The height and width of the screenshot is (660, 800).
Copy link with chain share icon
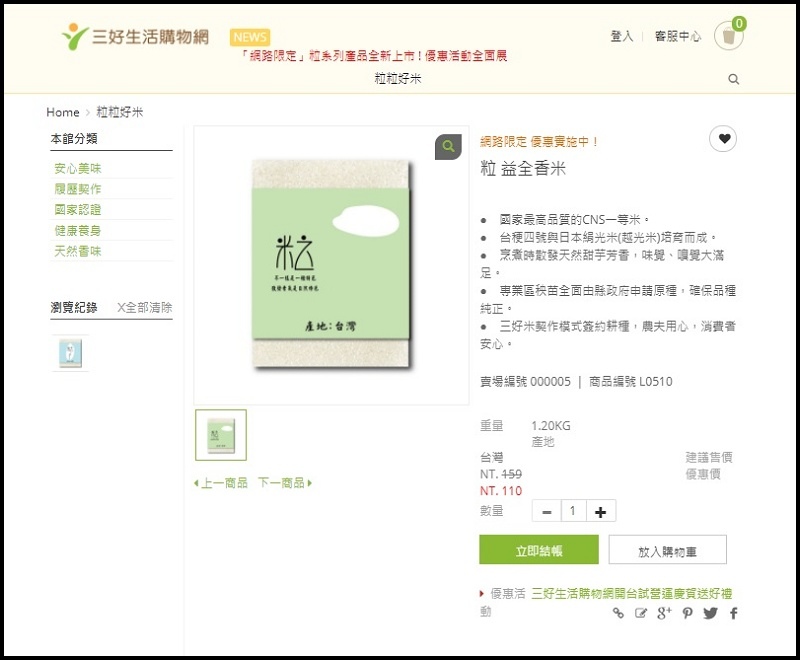(x=618, y=613)
